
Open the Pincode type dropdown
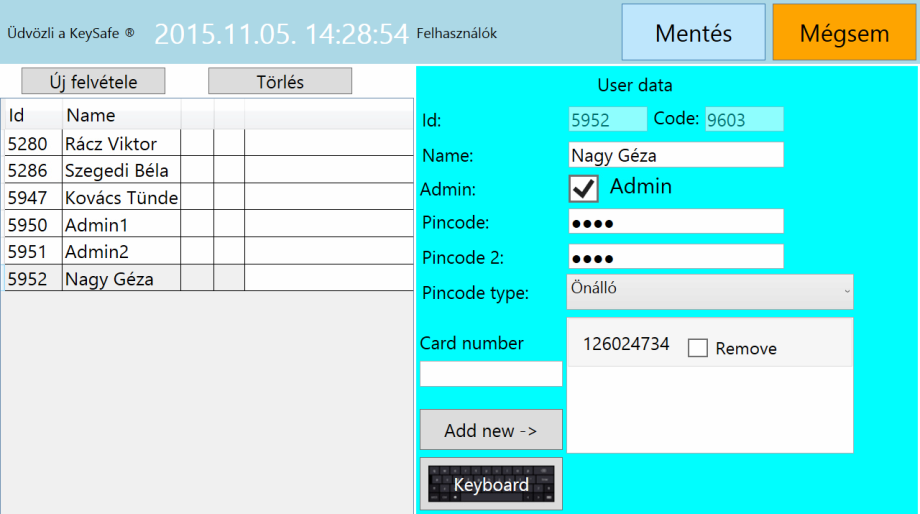(709, 292)
